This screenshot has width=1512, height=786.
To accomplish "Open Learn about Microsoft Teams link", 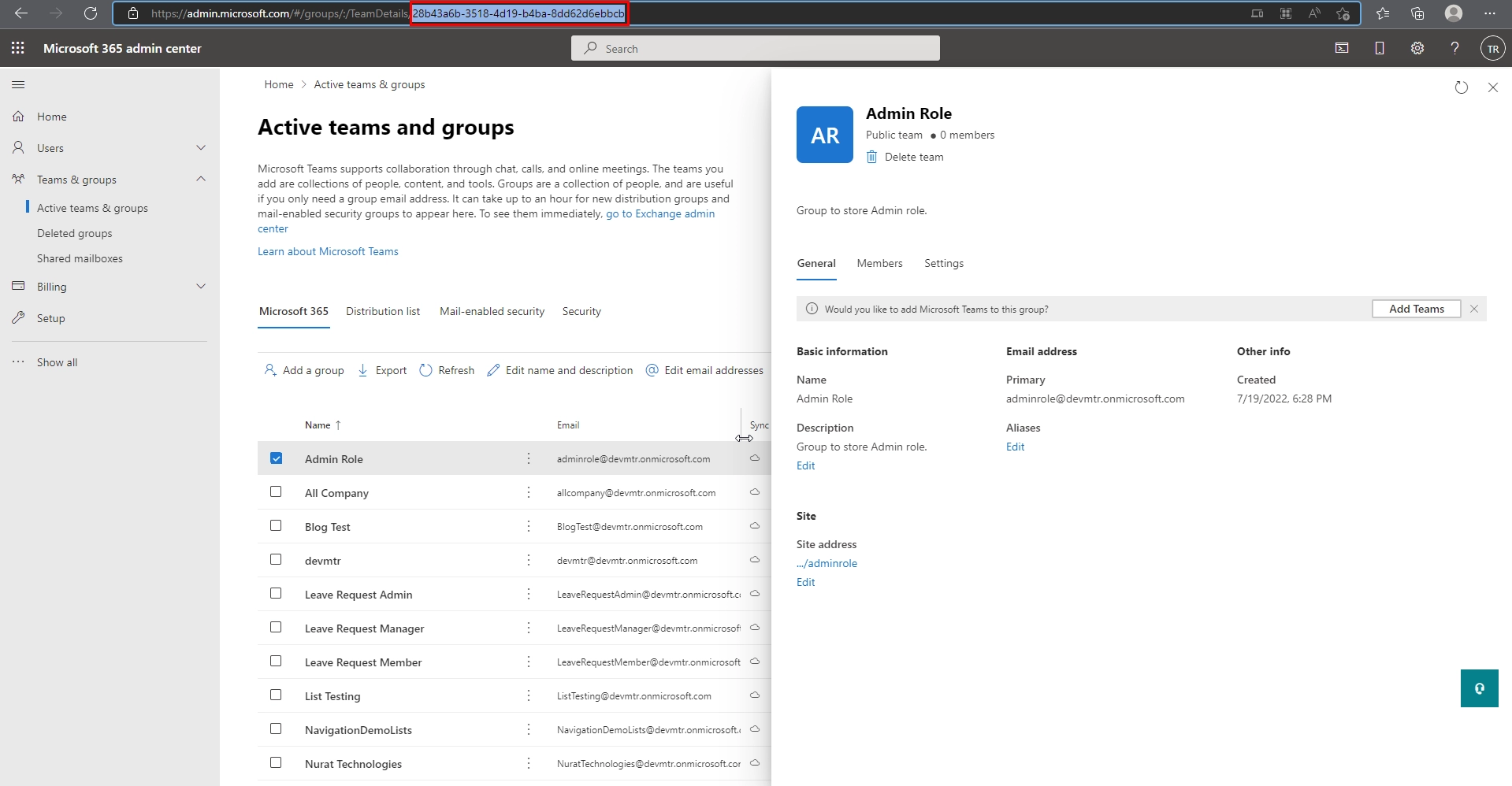I will pyautogui.click(x=328, y=251).
